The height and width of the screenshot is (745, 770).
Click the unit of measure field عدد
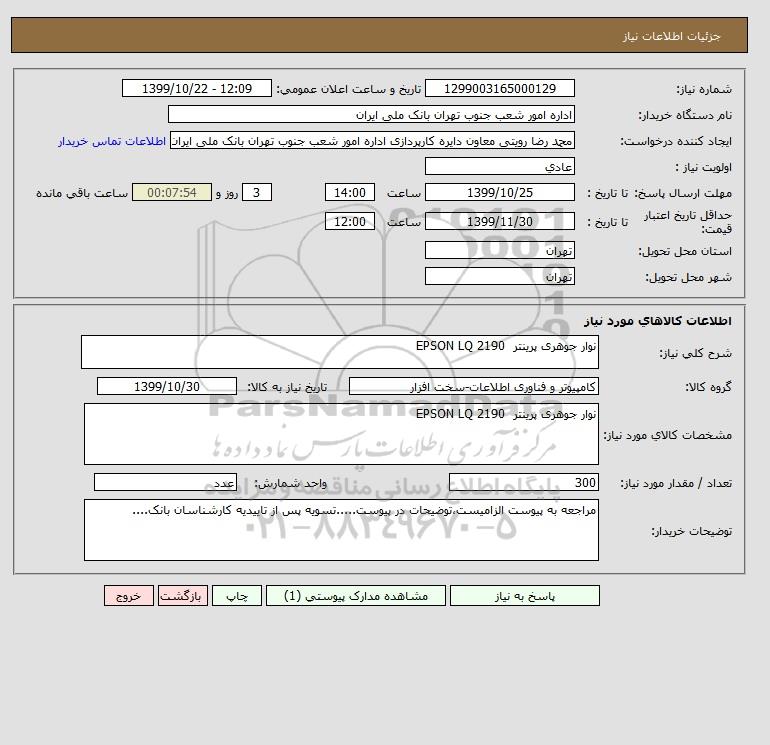(x=165, y=483)
